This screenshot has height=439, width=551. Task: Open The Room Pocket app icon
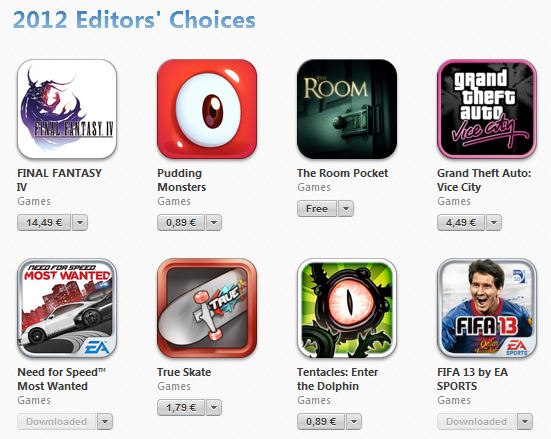pos(347,109)
